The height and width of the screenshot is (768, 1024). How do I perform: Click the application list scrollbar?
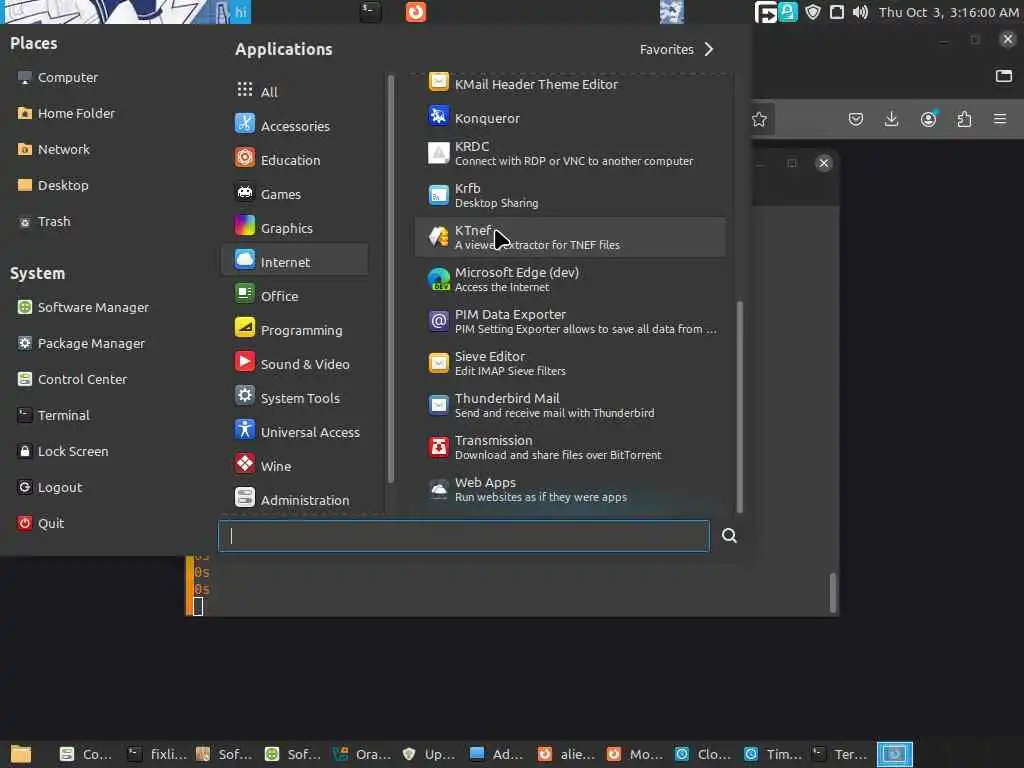[x=740, y=406]
